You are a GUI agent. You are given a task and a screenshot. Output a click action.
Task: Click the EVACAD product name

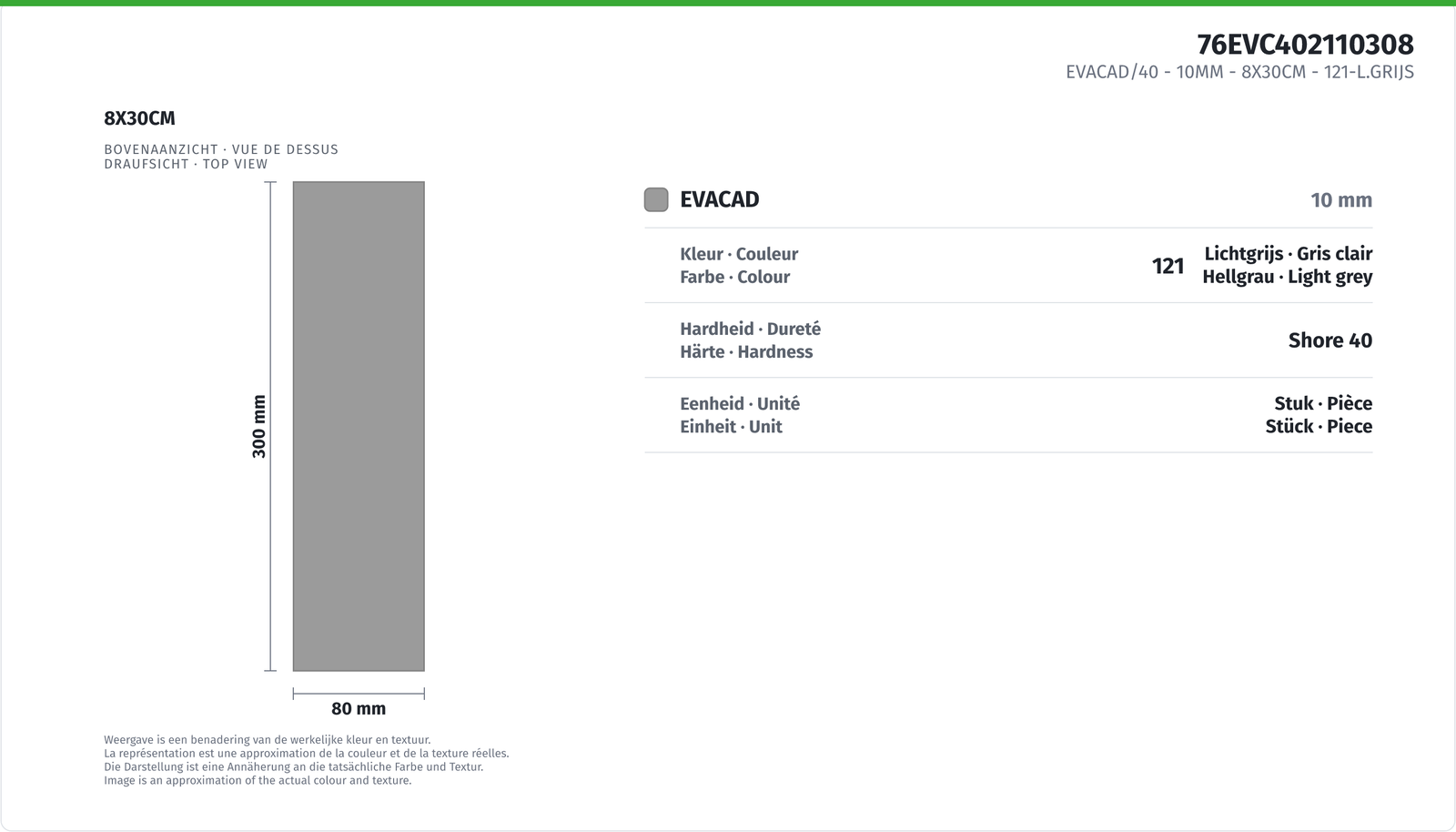720,199
